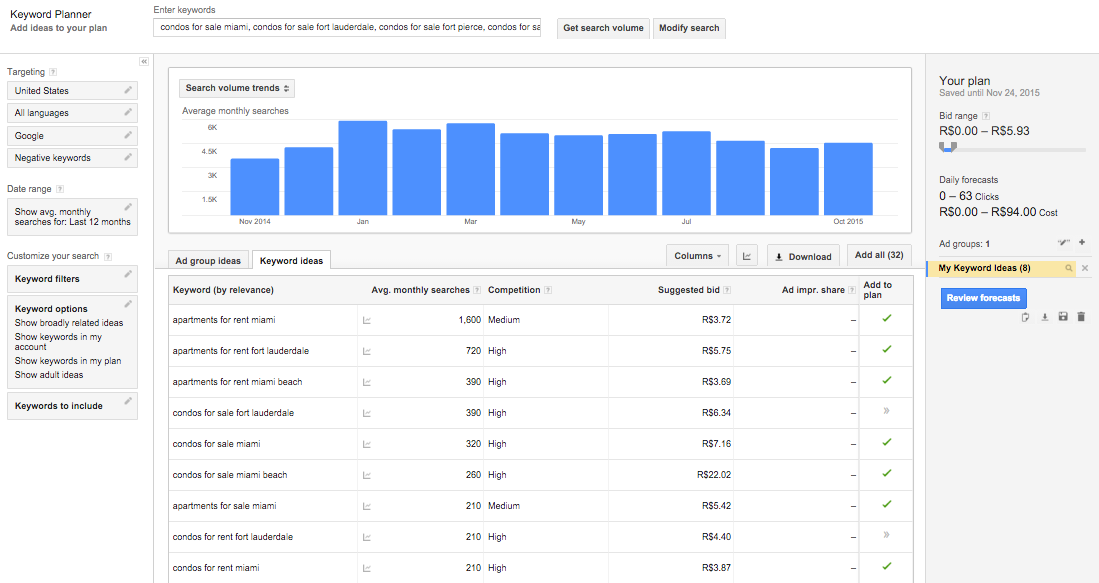Viewport: 1099px width, 583px height.
Task: Click the Enter keywords input field
Action: point(347,27)
